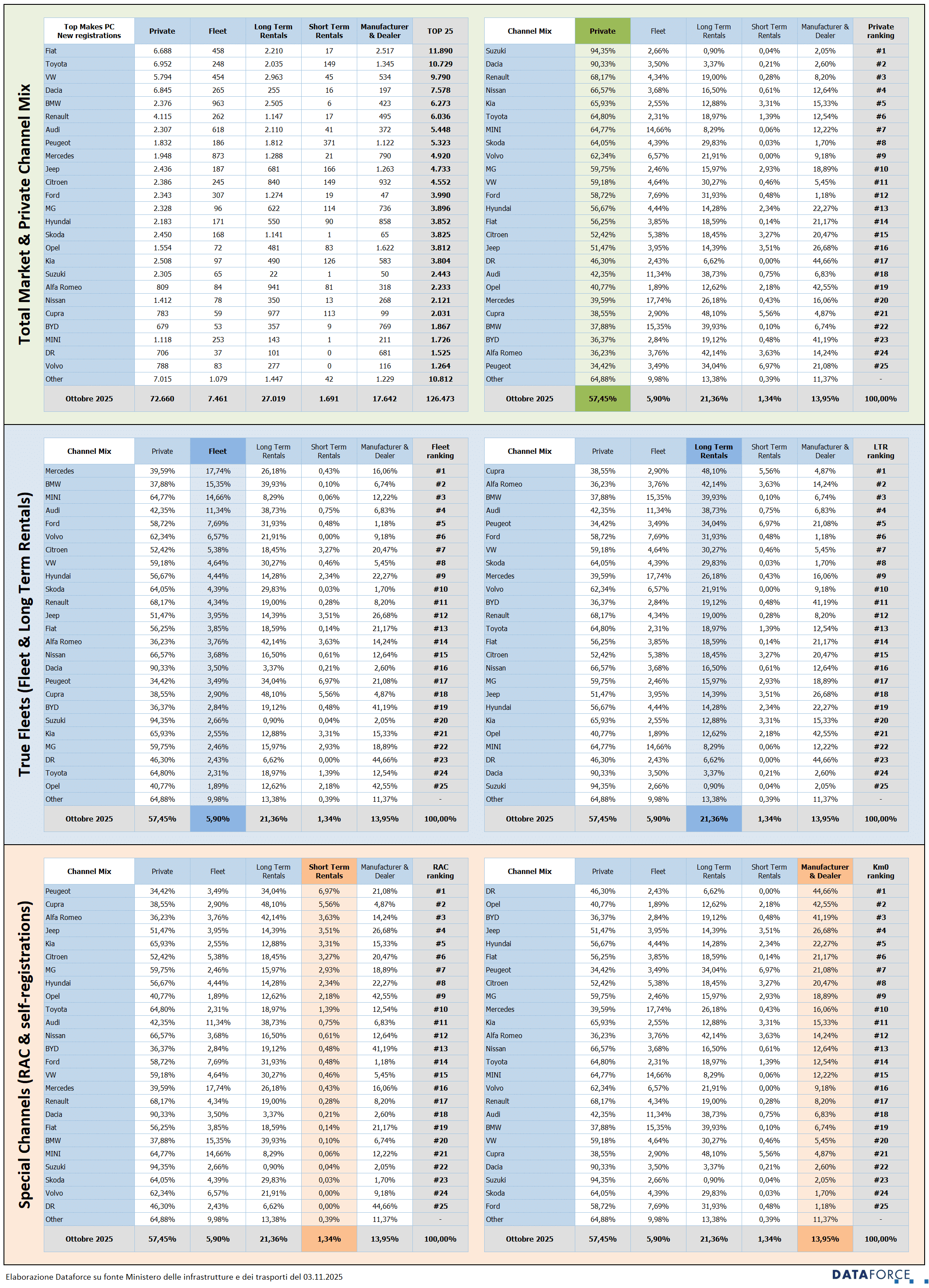Click the Private ranking column header
Image resolution: width=929 pixels, height=1288 pixels.
[x=880, y=31]
